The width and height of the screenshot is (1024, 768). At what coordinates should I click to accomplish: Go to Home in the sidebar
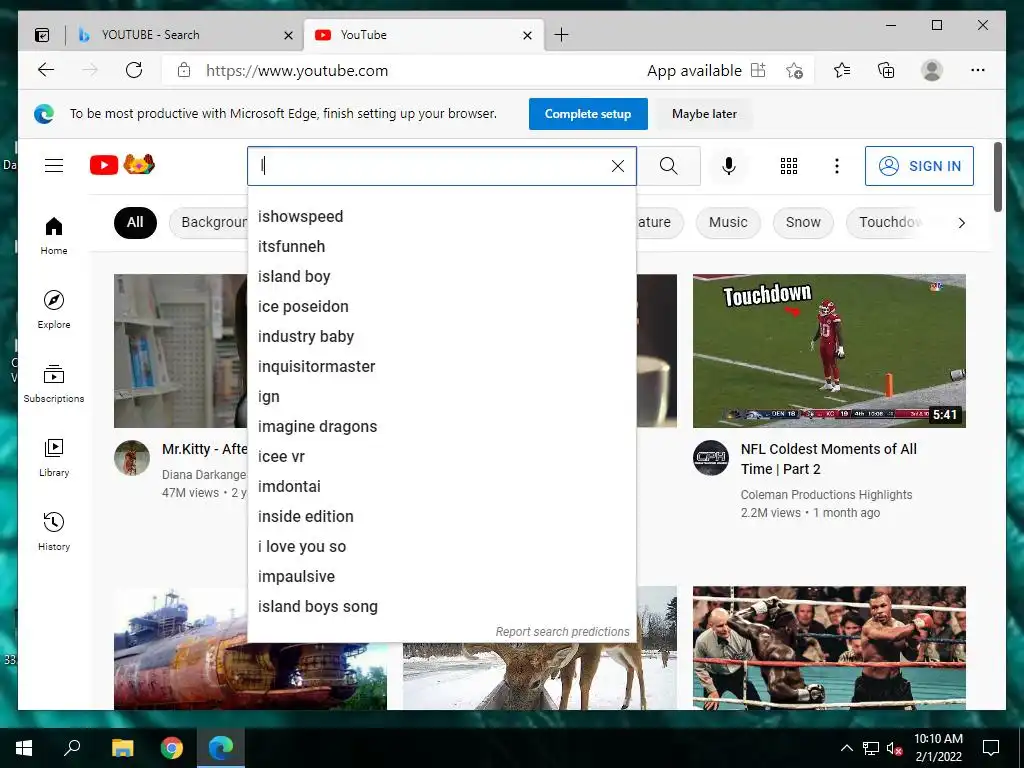click(x=54, y=236)
